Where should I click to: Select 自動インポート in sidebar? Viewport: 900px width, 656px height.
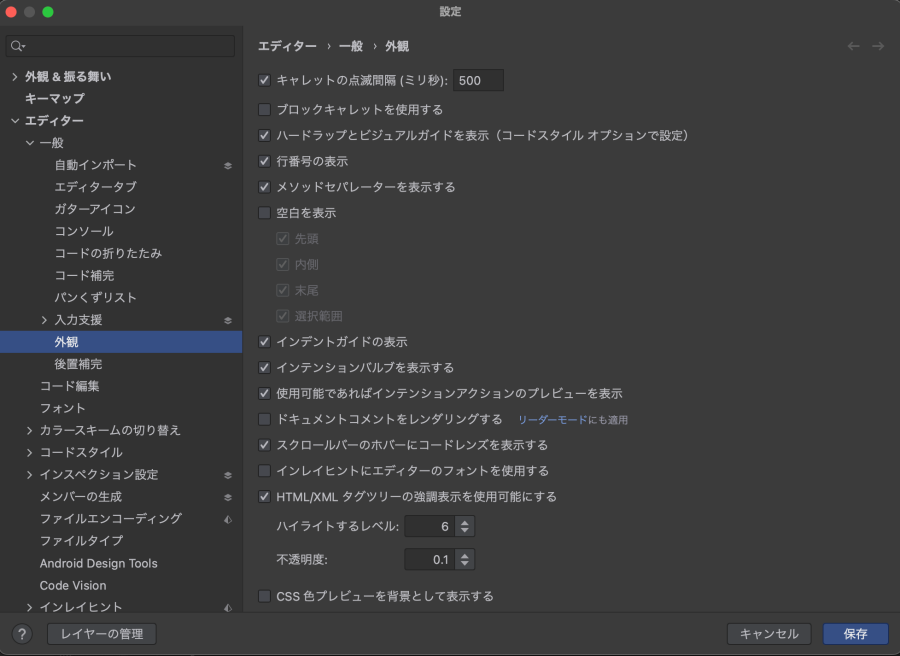point(95,165)
